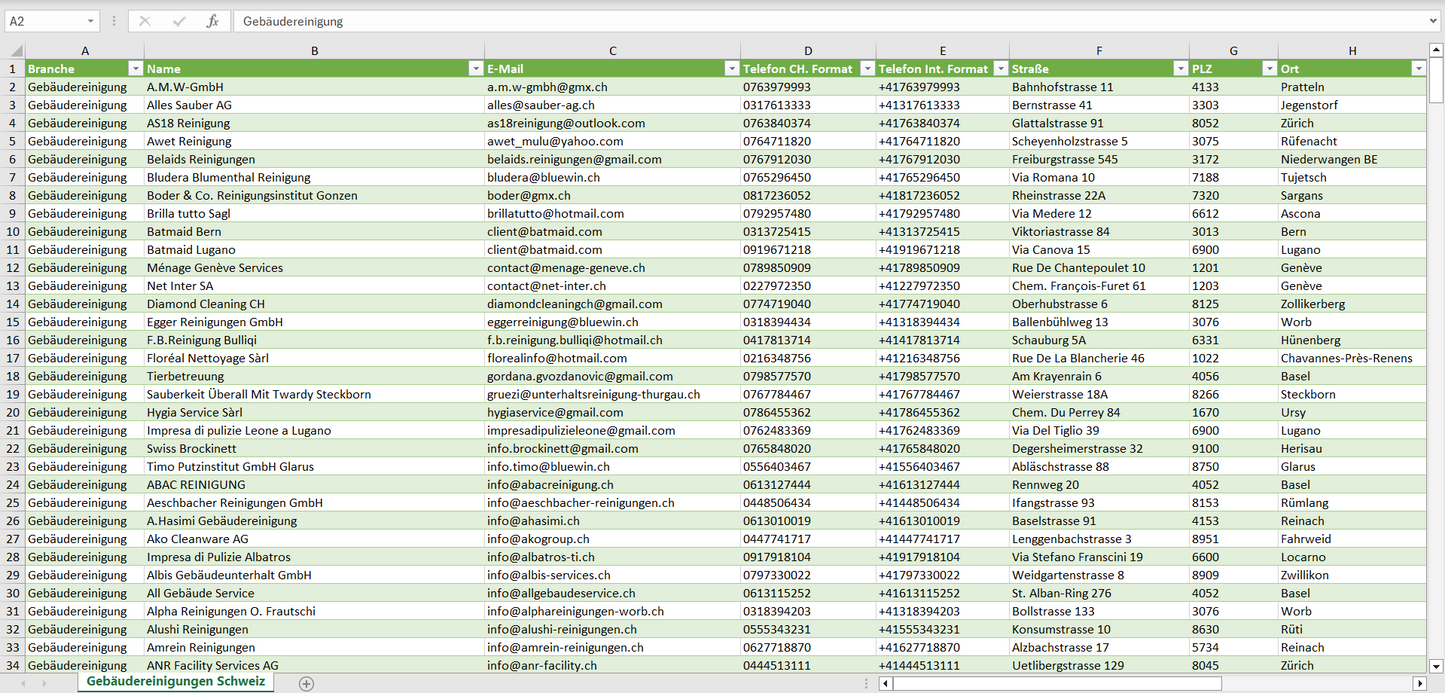Click the Insert Function fx icon
The height and width of the screenshot is (693, 1445).
(212, 21)
